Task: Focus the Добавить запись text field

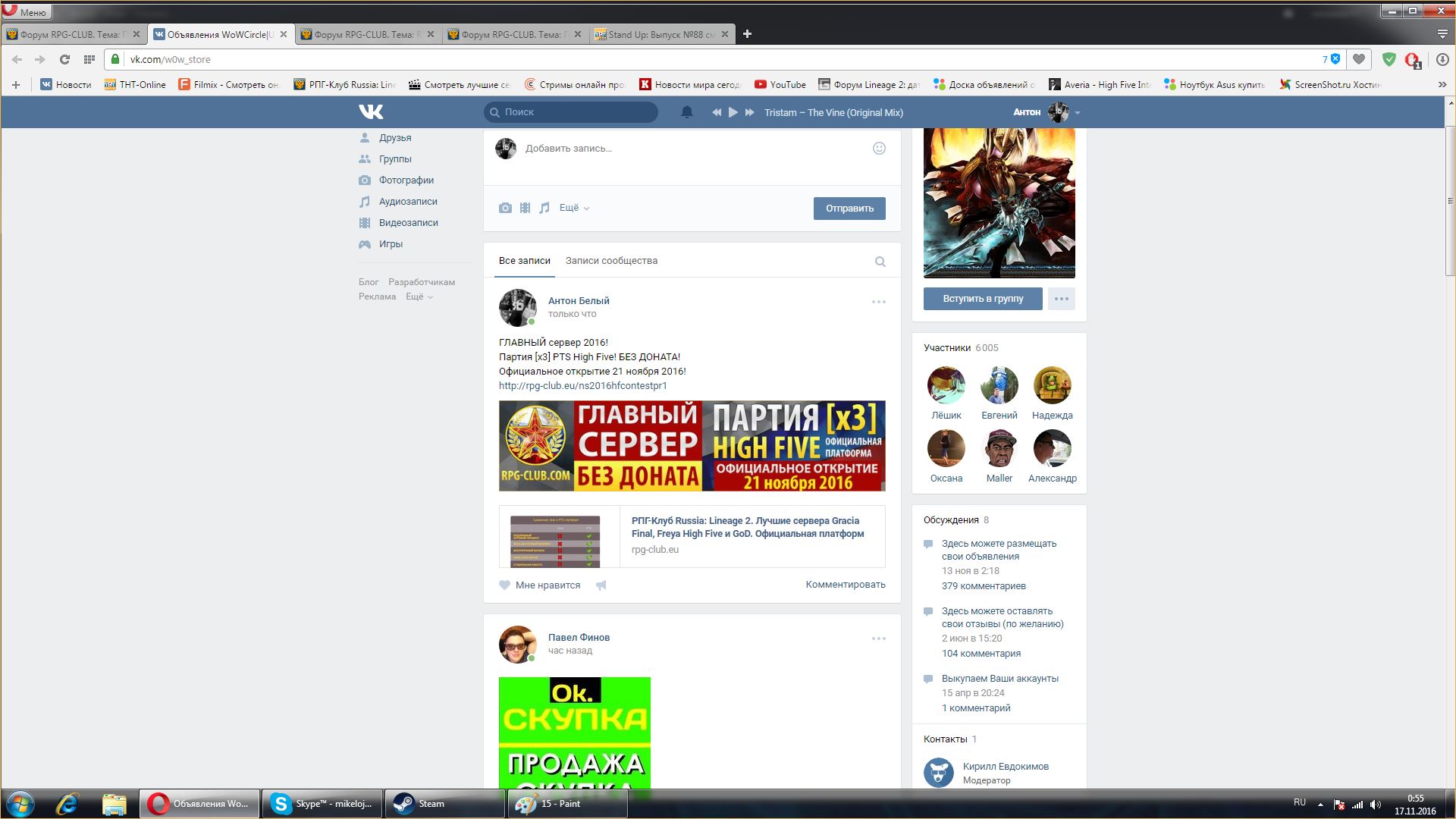Action: tap(692, 149)
